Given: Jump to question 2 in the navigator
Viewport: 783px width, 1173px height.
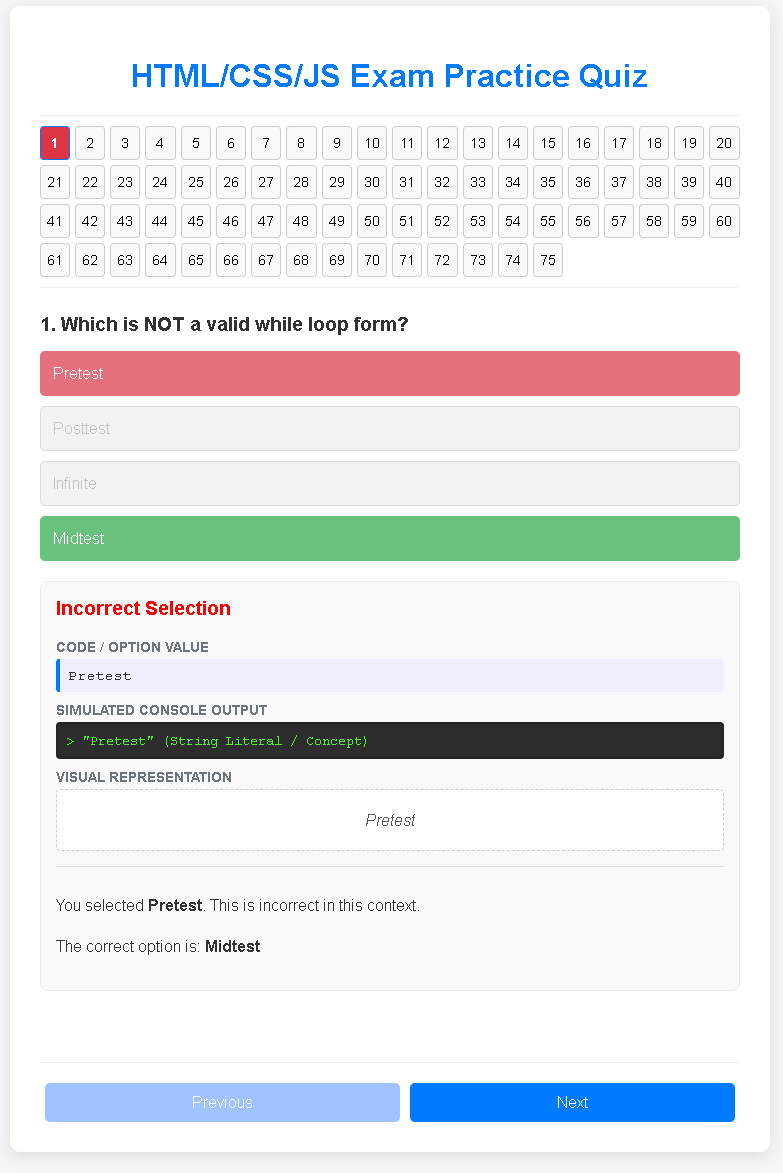Looking at the screenshot, I should (x=90, y=143).
